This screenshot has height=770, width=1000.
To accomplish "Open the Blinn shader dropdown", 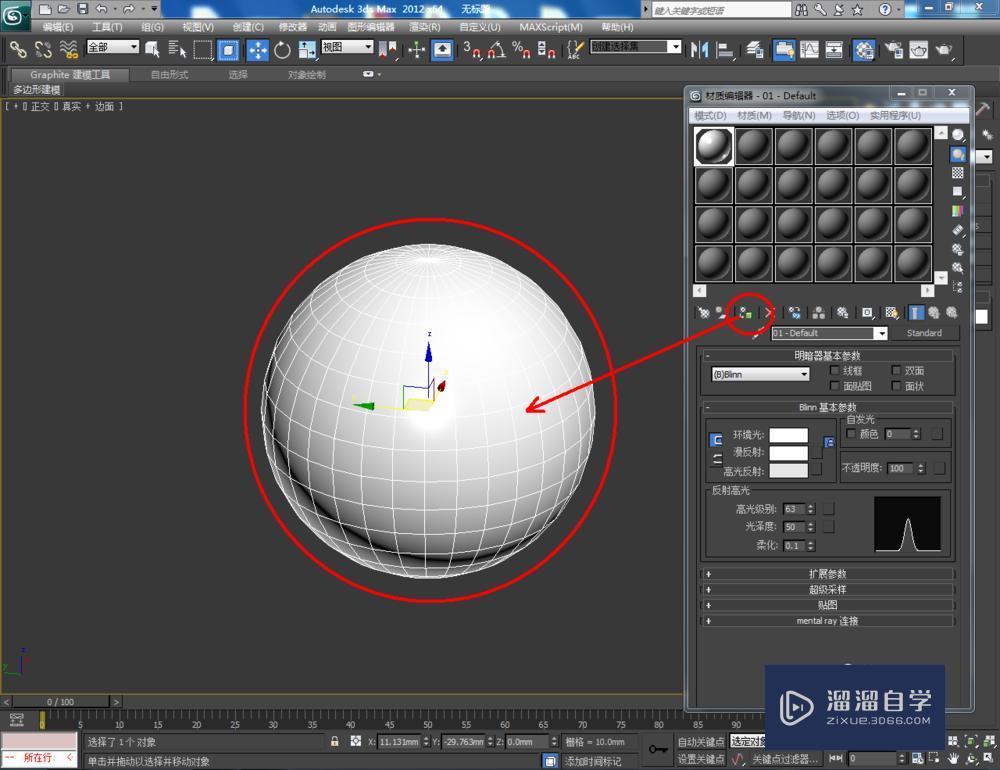I will pos(760,373).
